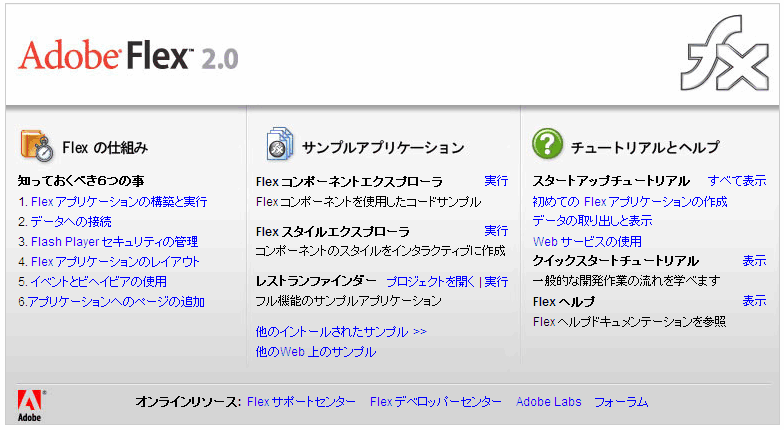Click 'すべて表示' for startup tutorials
784x430 pixels.
click(737, 180)
